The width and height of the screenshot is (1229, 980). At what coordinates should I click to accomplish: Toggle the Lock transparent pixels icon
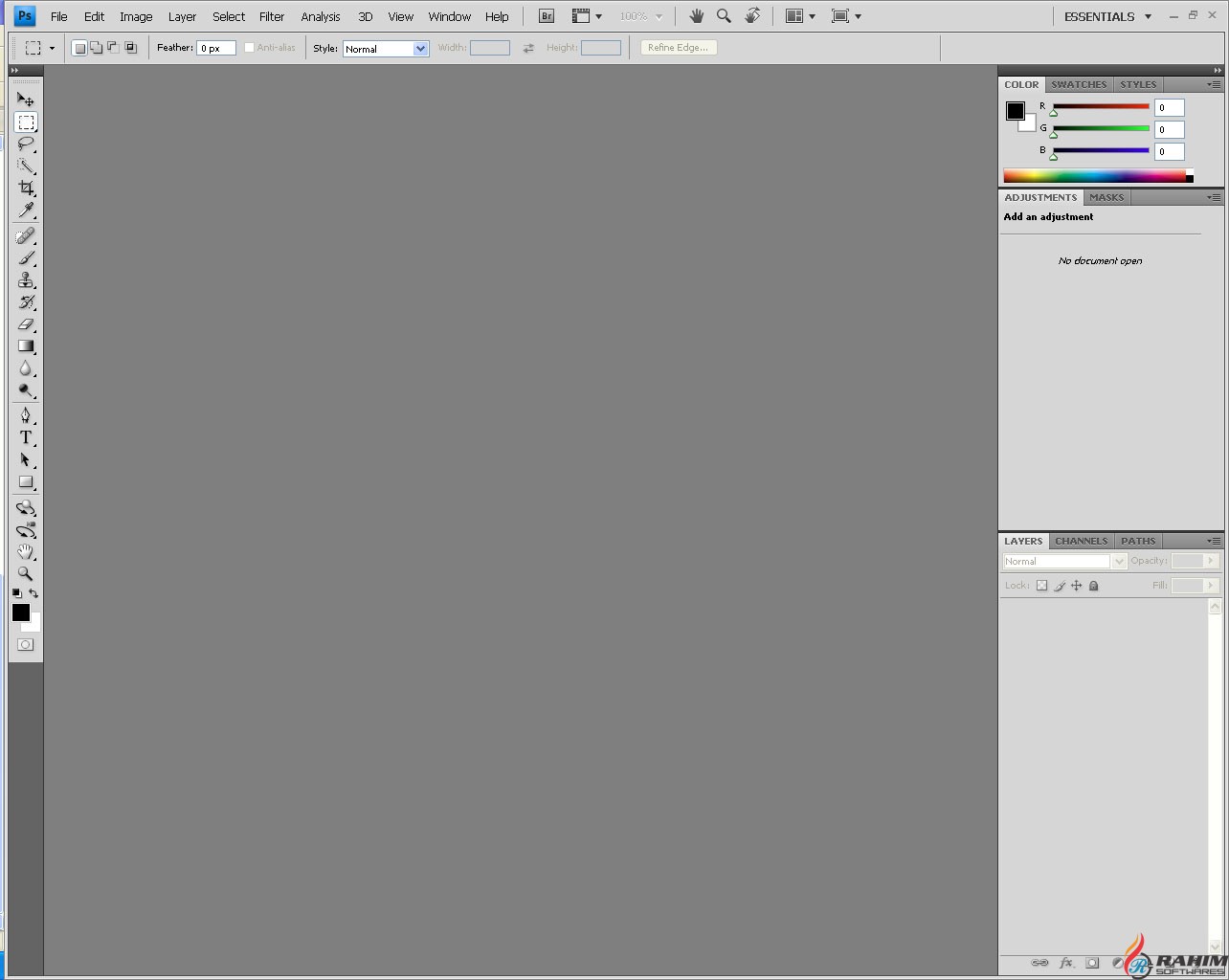[x=1041, y=585]
